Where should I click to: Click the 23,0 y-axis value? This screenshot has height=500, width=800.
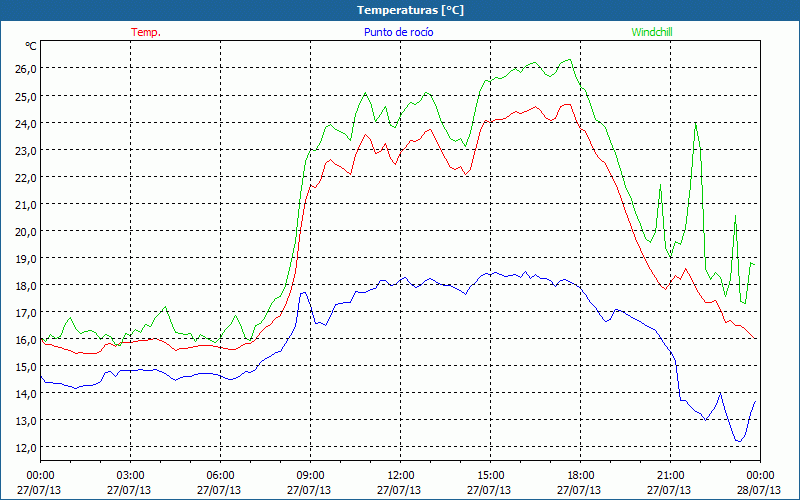click(x=26, y=150)
